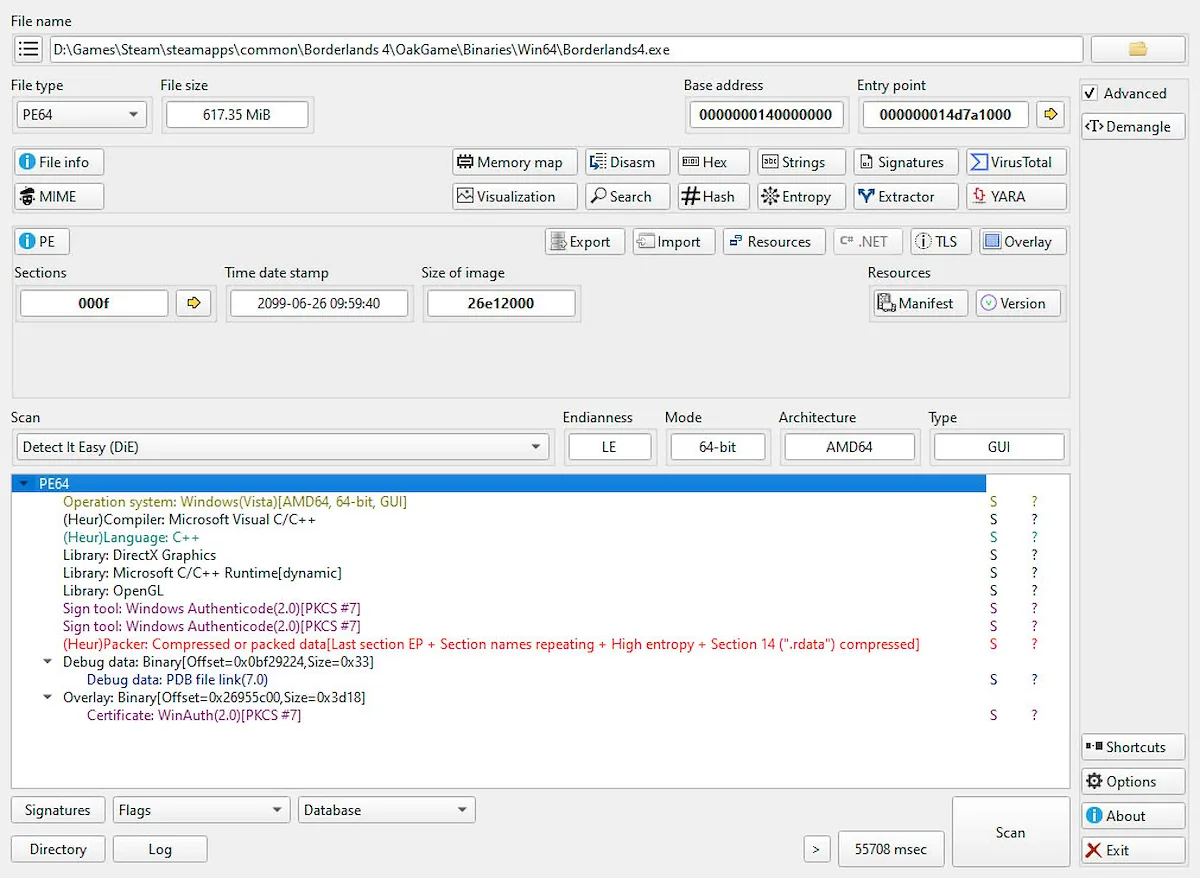
Task: Open the Shortcuts settings
Action: tap(1133, 747)
